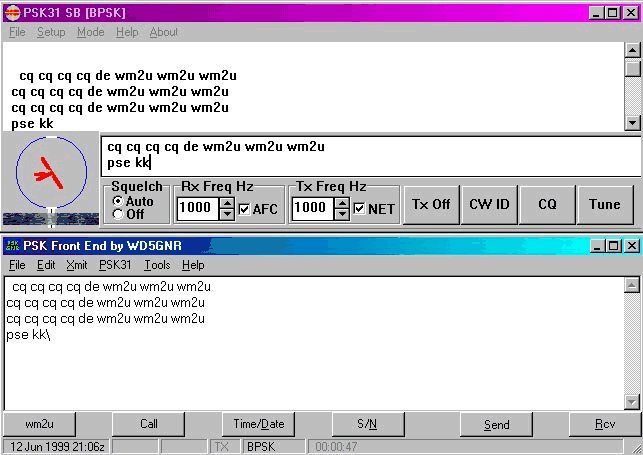This screenshot has width=643, height=455.
Task: Click the Front End text editing area
Action: click(314, 344)
